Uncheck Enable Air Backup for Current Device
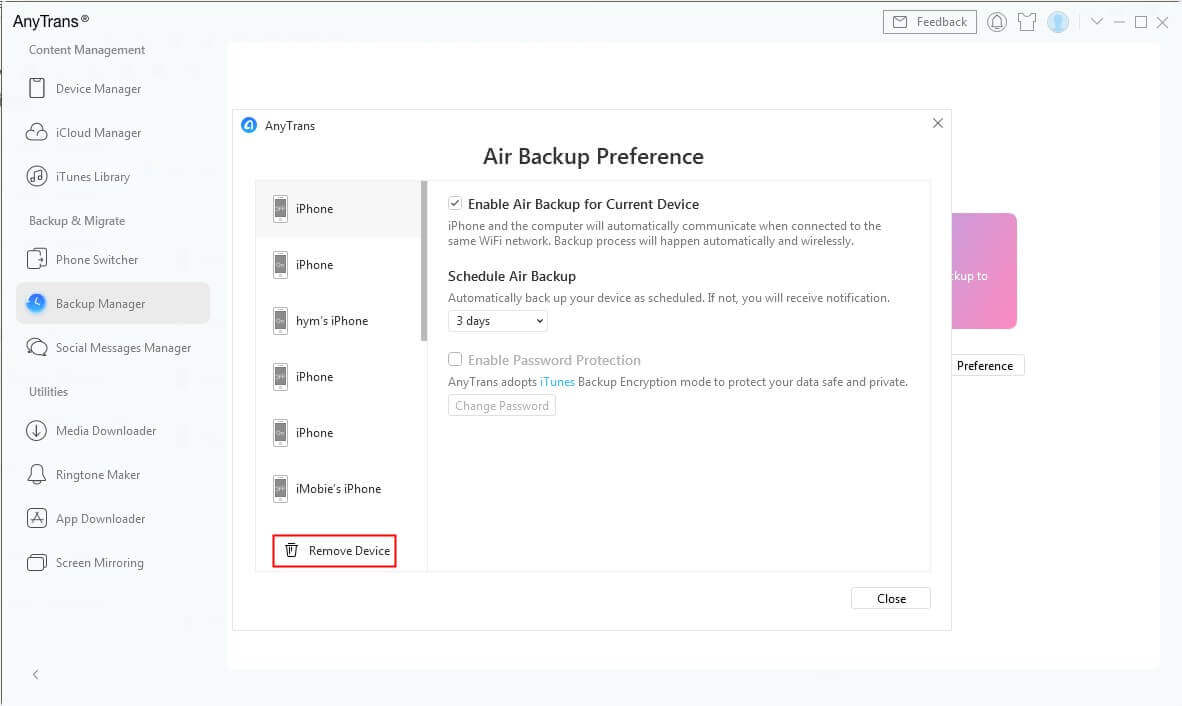 pos(455,204)
